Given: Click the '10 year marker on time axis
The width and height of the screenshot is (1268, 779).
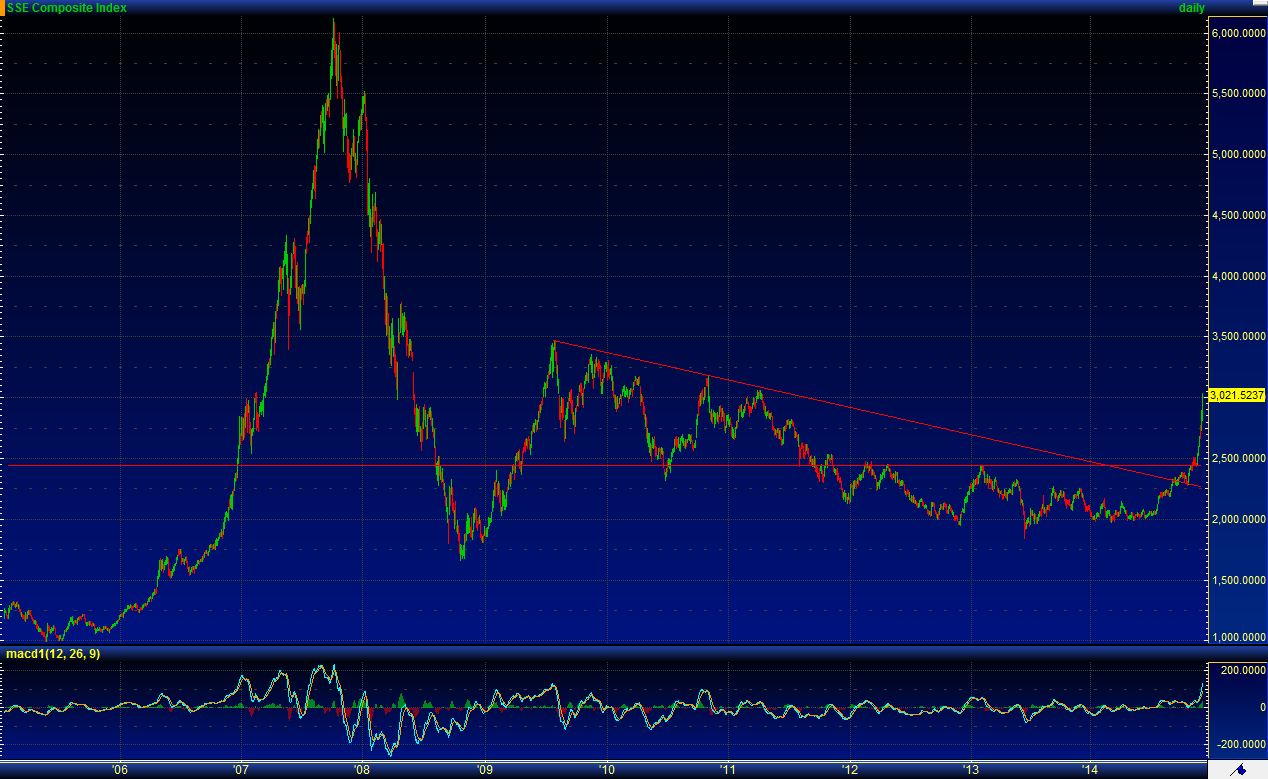Looking at the screenshot, I should tap(606, 770).
